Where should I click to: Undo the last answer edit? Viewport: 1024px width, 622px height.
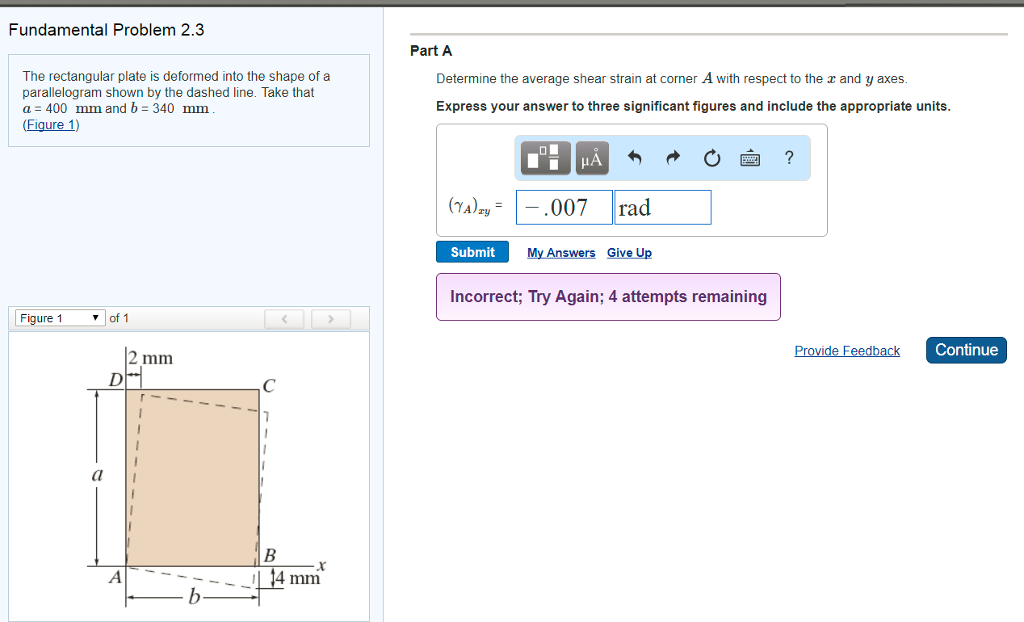pos(634,157)
